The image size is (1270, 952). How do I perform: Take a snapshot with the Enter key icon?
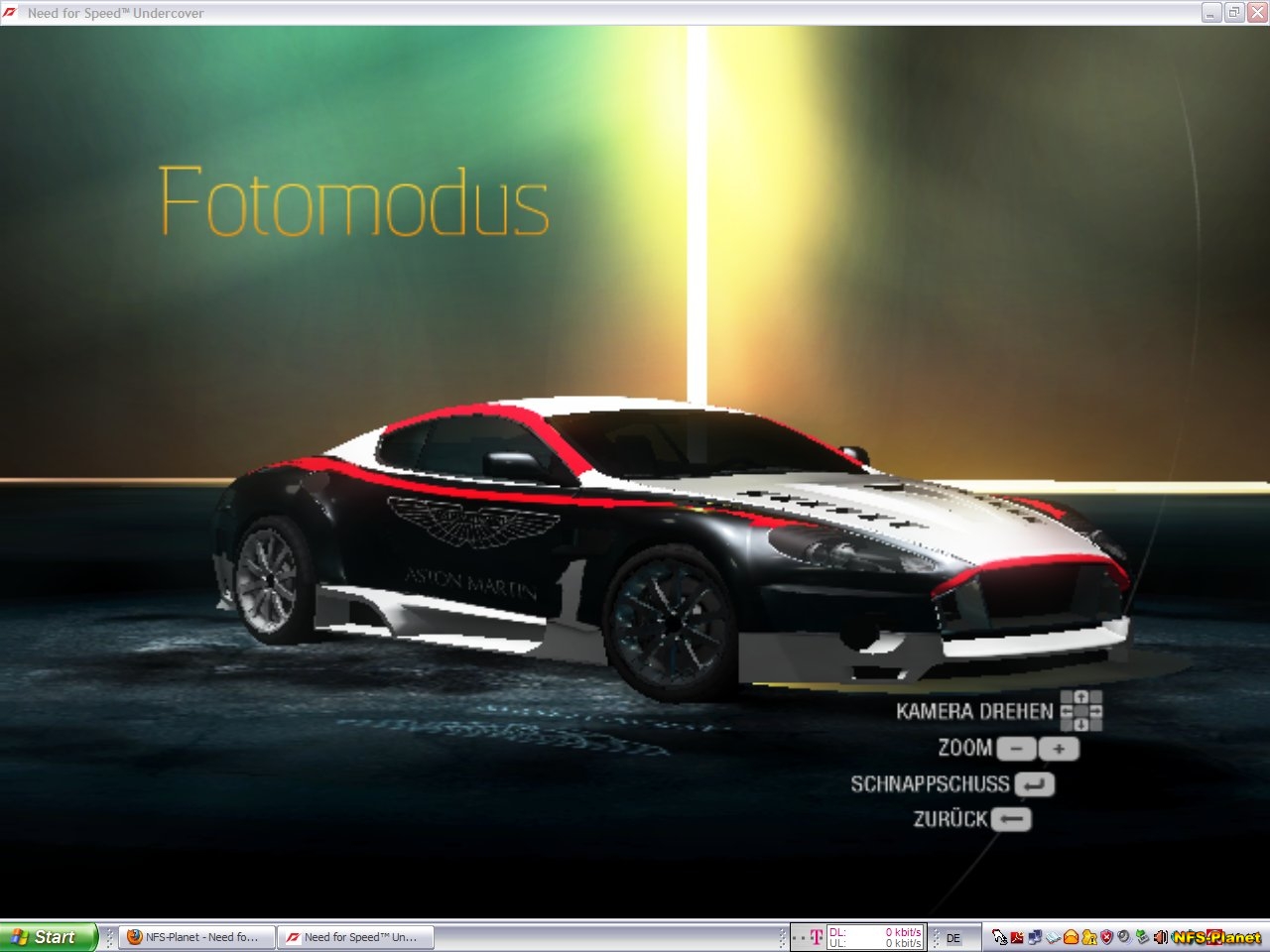click(1034, 784)
